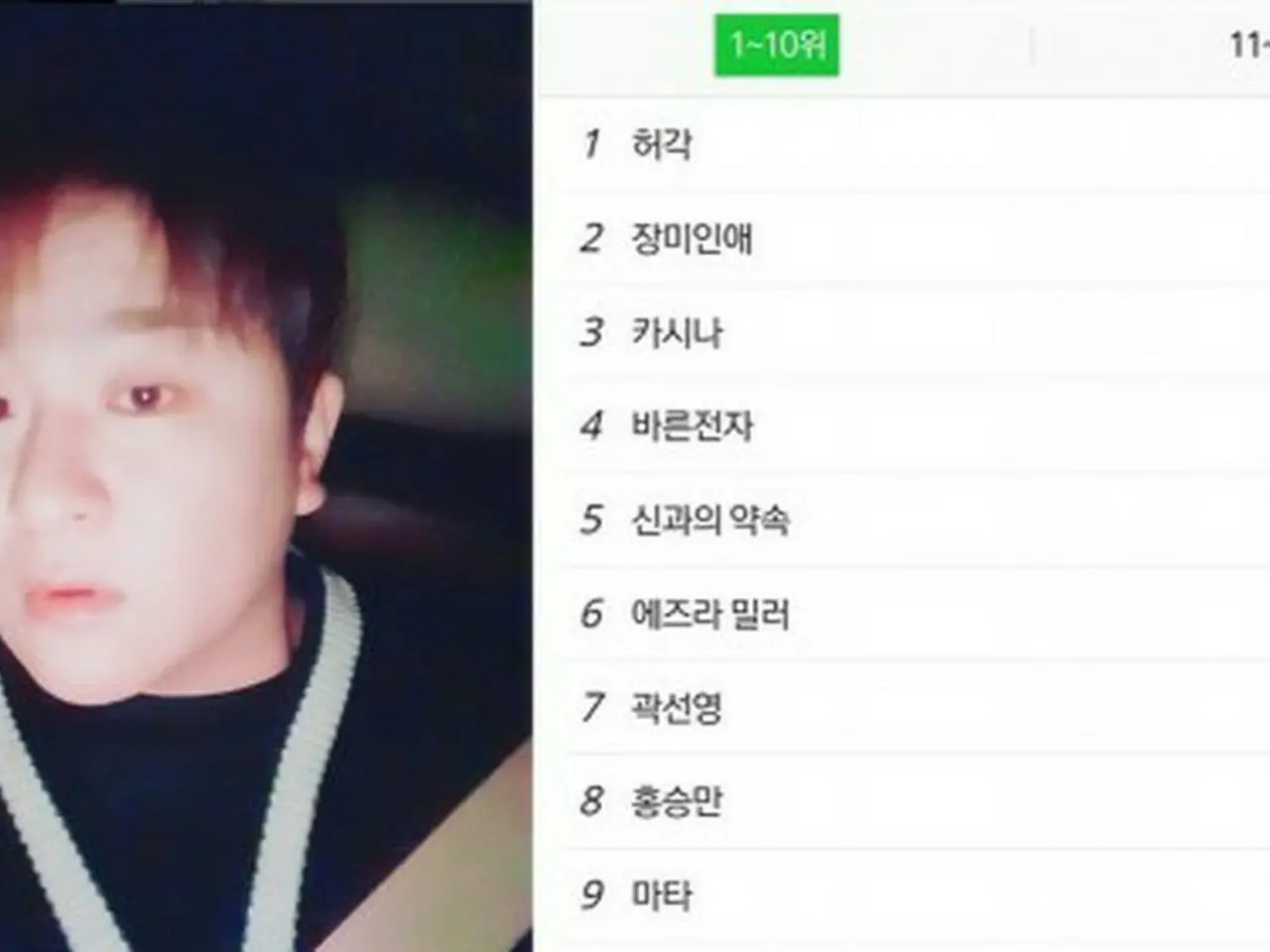This screenshot has width=1270, height=952.
Task: Click the selfie photo of the man
Action: [266, 476]
